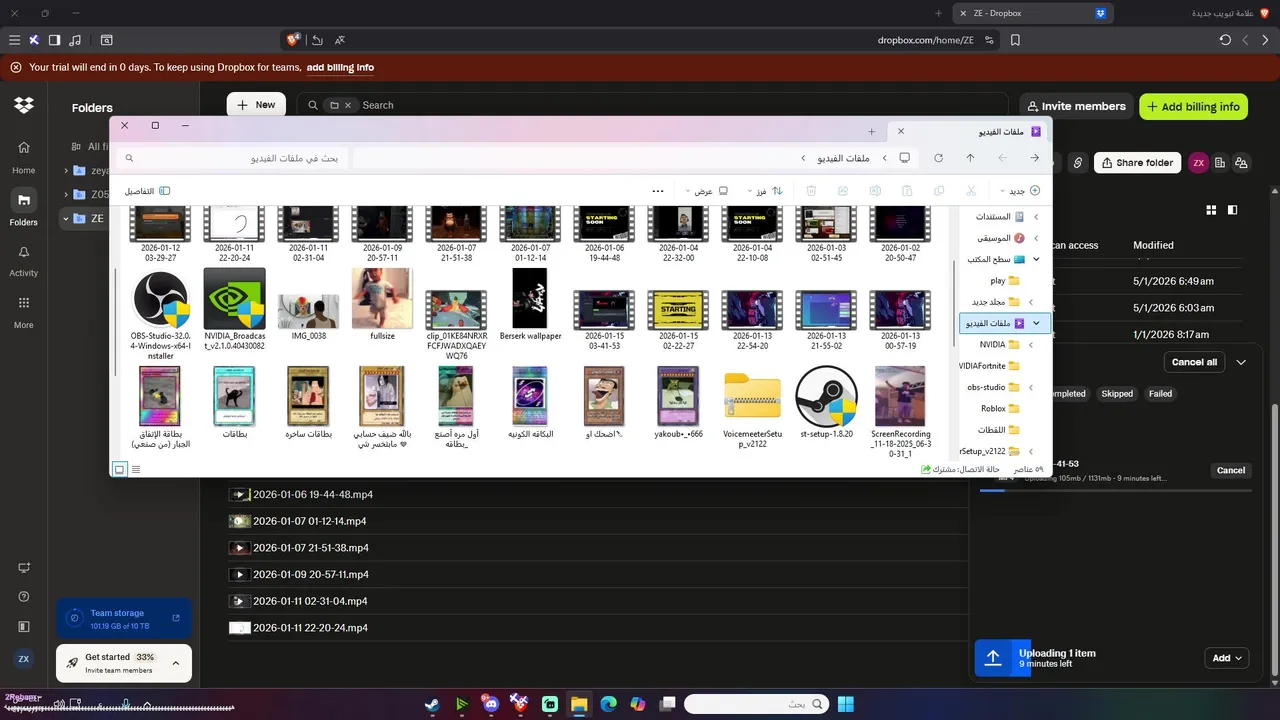Viewport: 1280px width, 720px height.
Task: Select the Berserk wallpaper file
Action: click(530, 304)
